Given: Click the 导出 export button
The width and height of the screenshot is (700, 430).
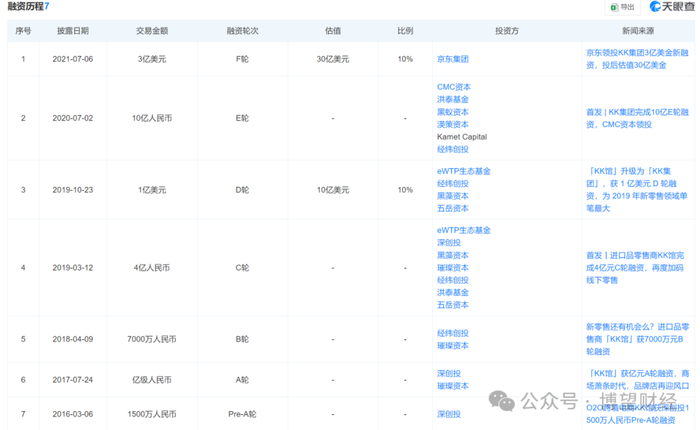Looking at the screenshot, I should pos(623,7).
